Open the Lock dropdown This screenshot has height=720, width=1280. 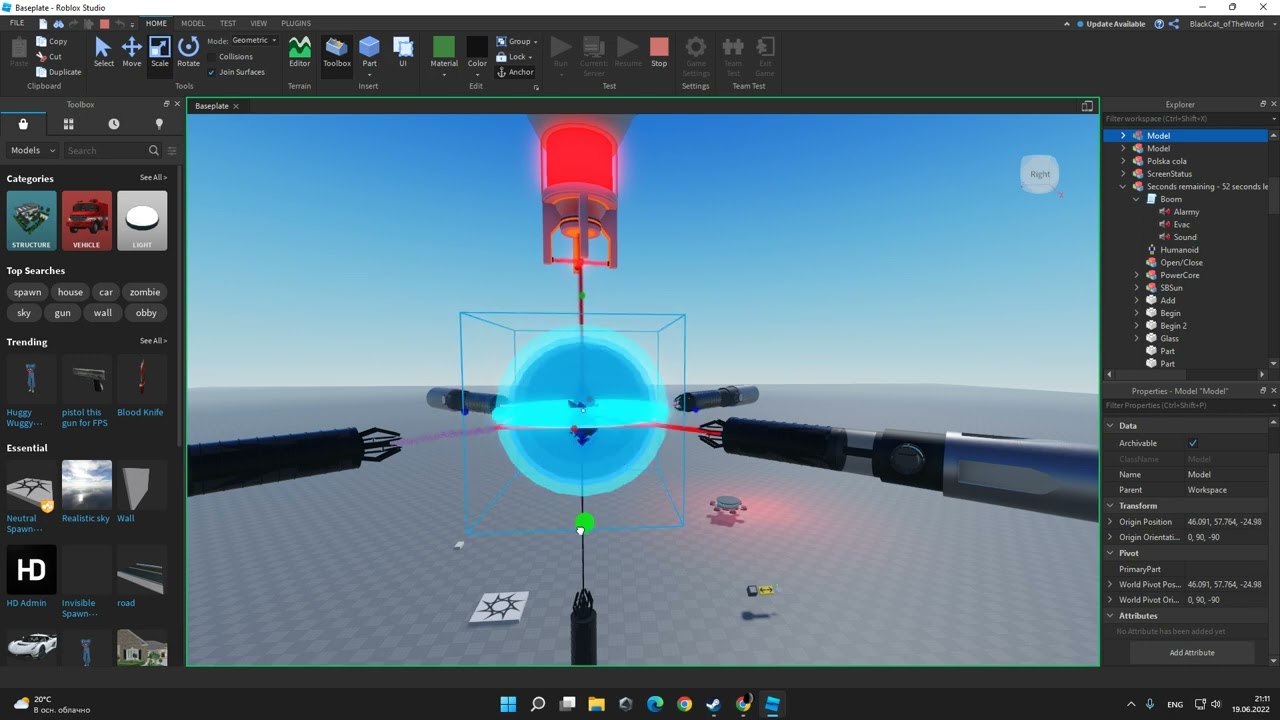(x=517, y=57)
